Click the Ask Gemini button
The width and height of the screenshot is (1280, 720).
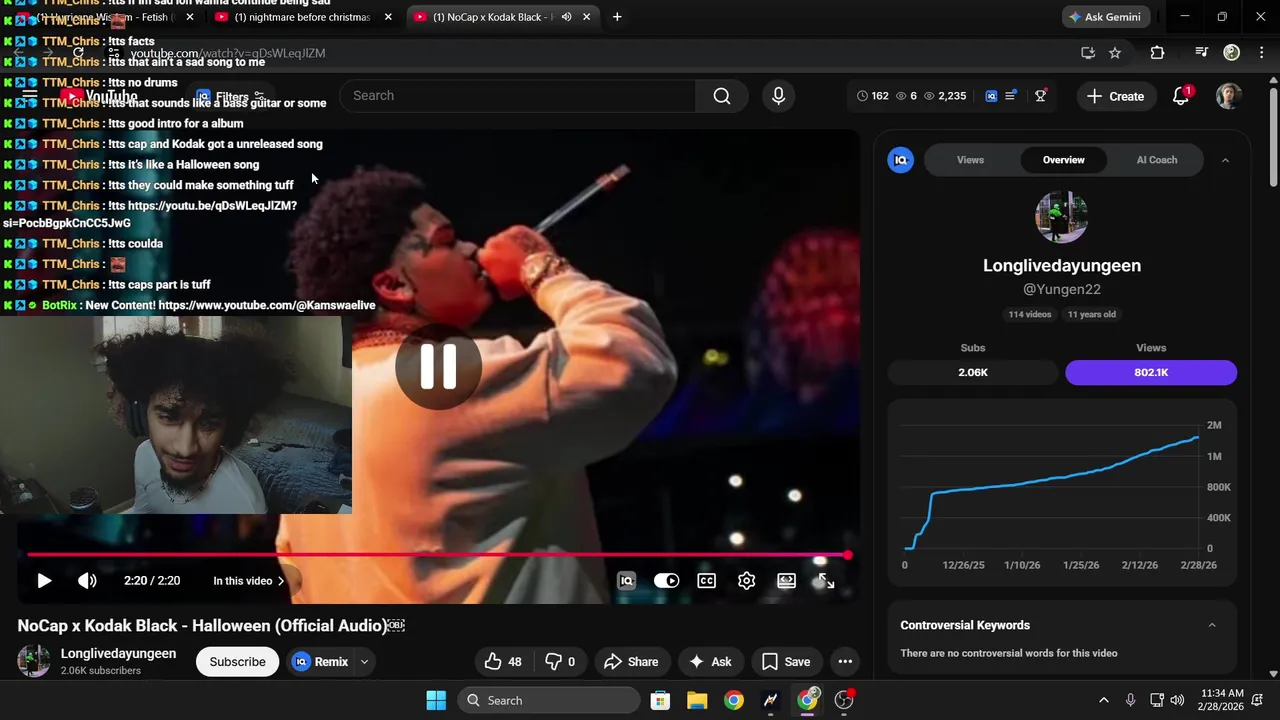(1105, 17)
